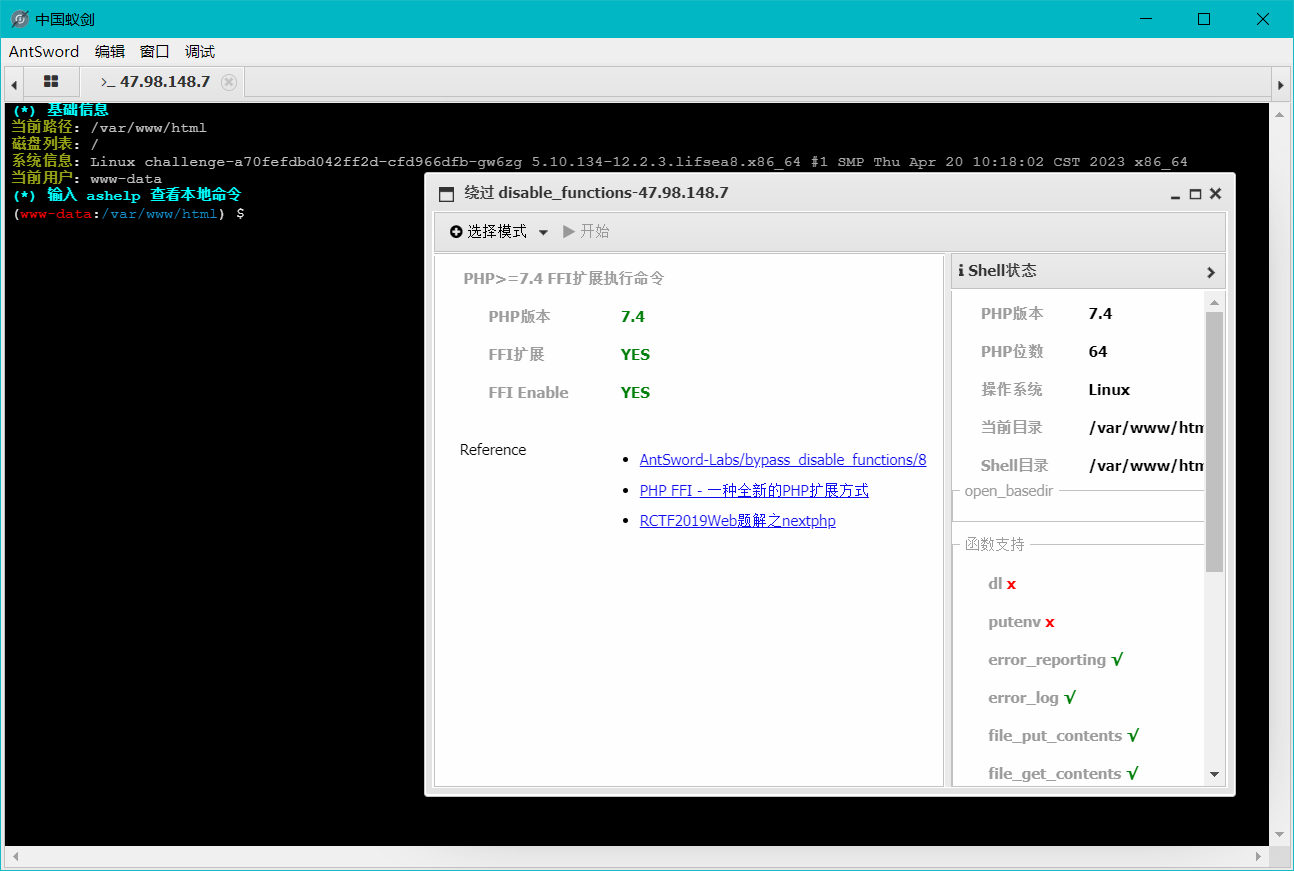Open the 编辑 menu
The image size is (1294, 871).
pyautogui.click(x=110, y=52)
